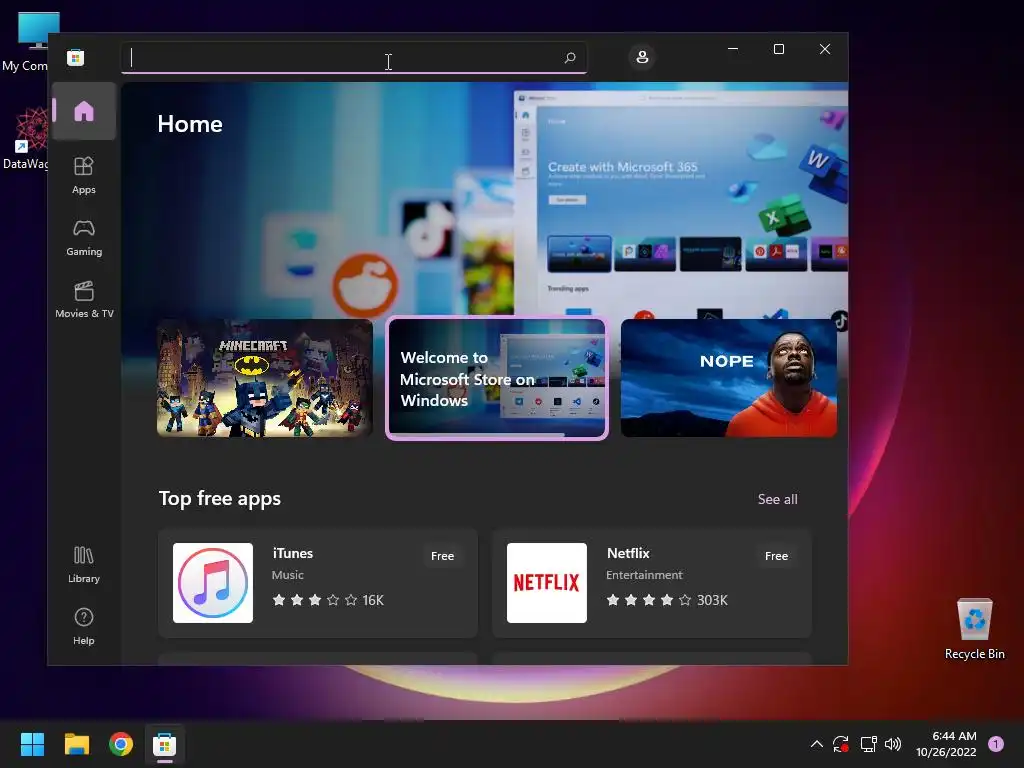This screenshot has height=768, width=1024.
Task: Select the DataWag desktop shortcut
Action: (25, 138)
